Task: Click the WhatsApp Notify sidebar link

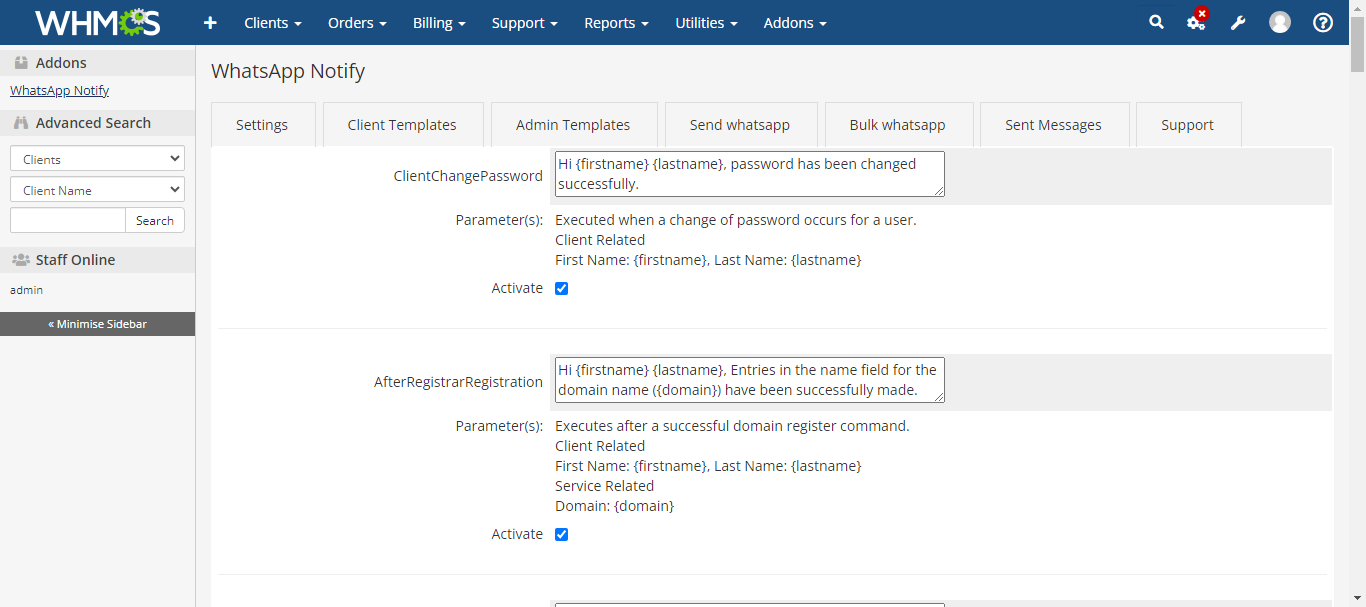Action: (60, 90)
